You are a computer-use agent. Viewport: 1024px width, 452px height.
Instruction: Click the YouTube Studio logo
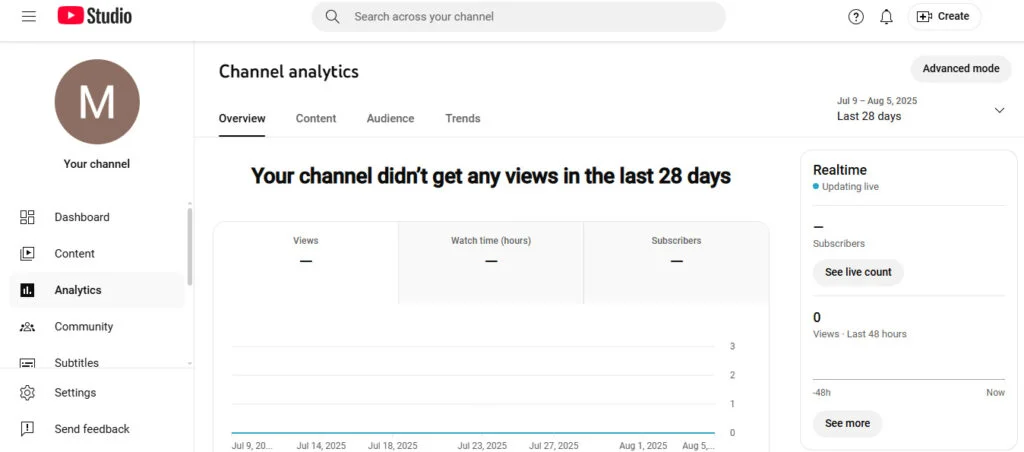pyautogui.click(x=95, y=16)
